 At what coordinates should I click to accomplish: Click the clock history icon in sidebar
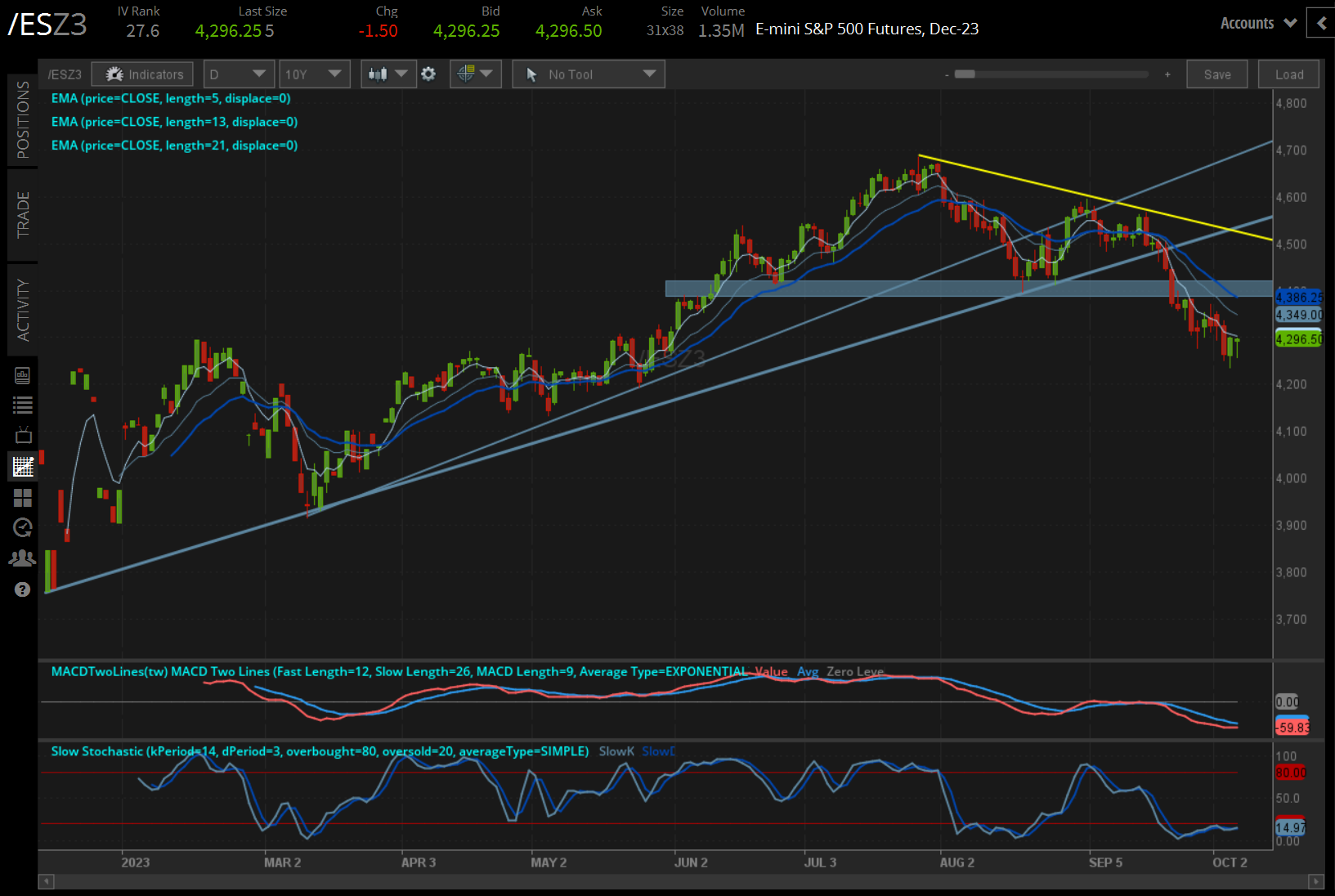(x=22, y=528)
